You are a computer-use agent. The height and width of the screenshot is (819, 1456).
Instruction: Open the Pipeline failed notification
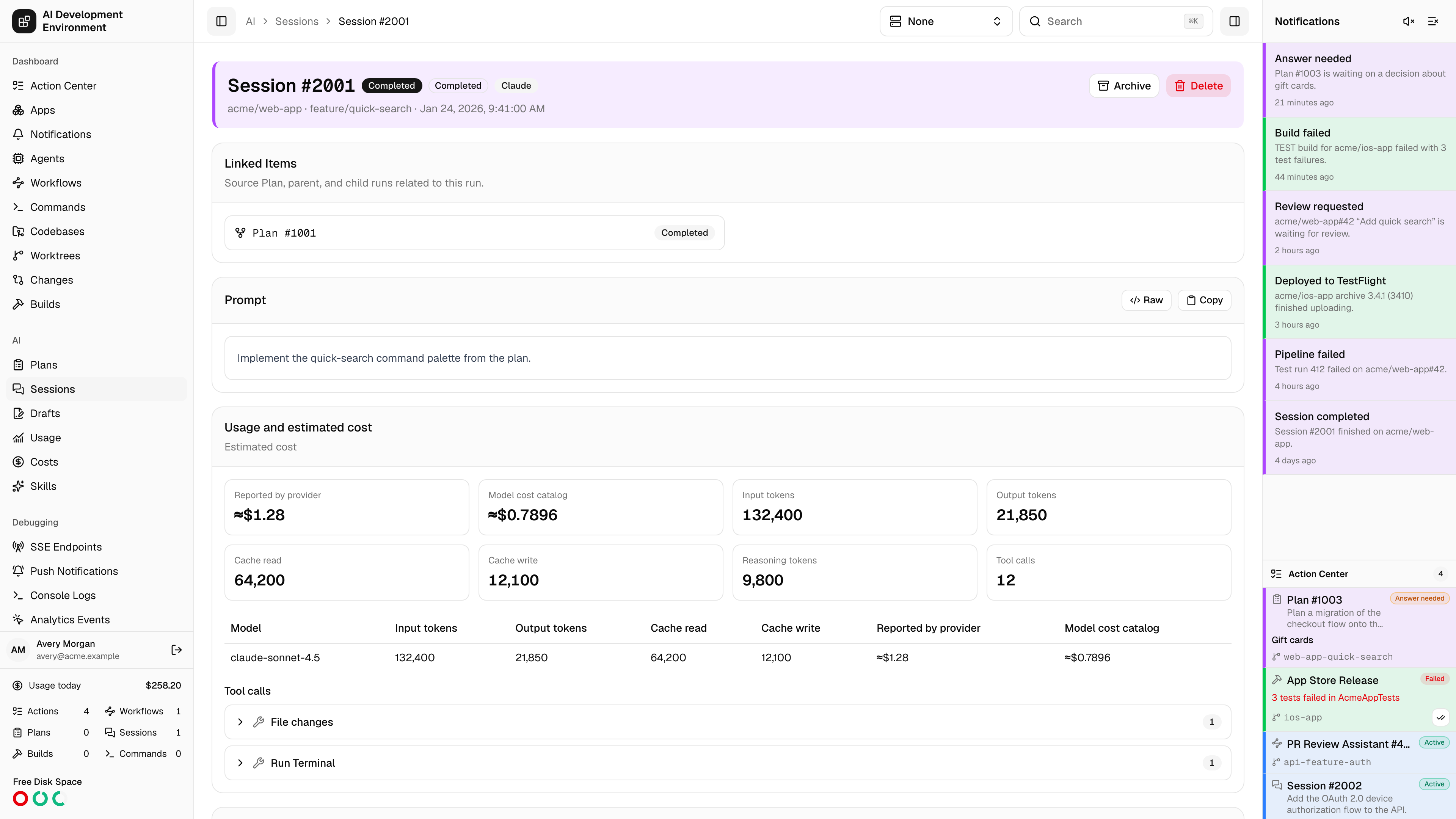pyautogui.click(x=1359, y=370)
